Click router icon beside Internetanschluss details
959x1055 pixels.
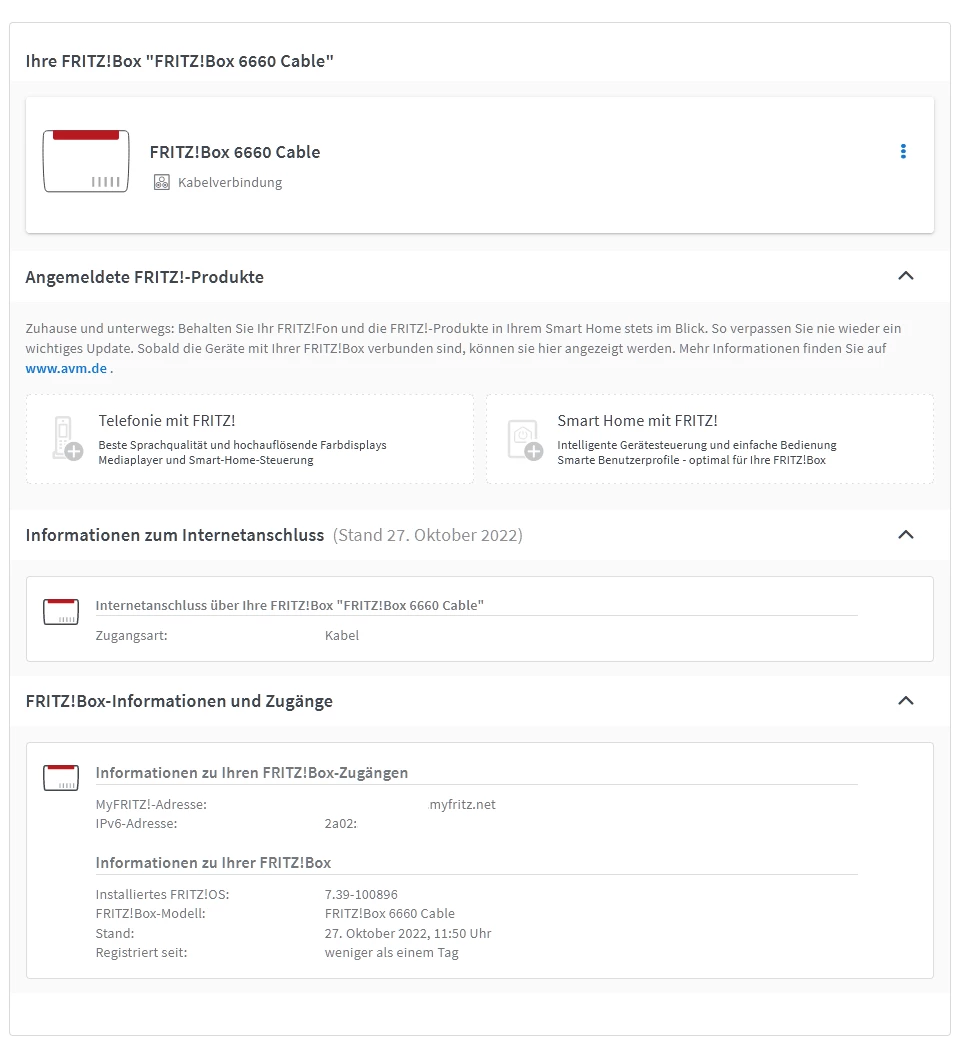click(61, 612)
